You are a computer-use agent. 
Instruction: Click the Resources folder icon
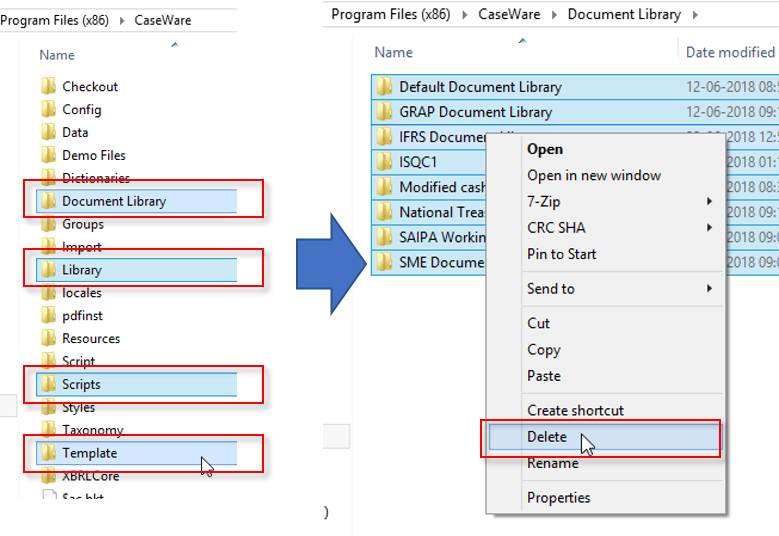48,338
